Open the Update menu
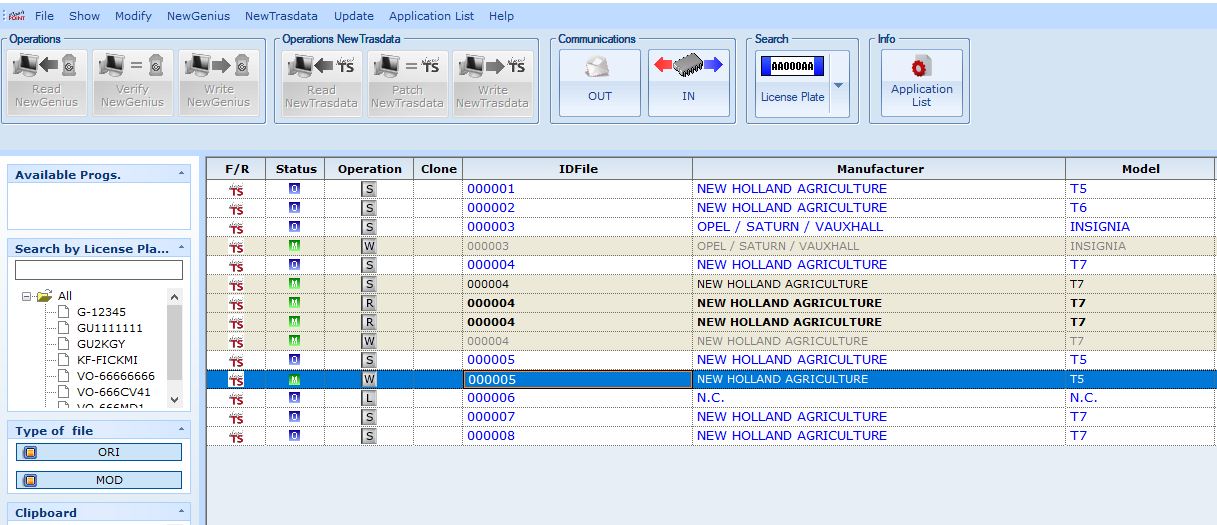Screen dimensions: 1217x525 tap(354, 16)
